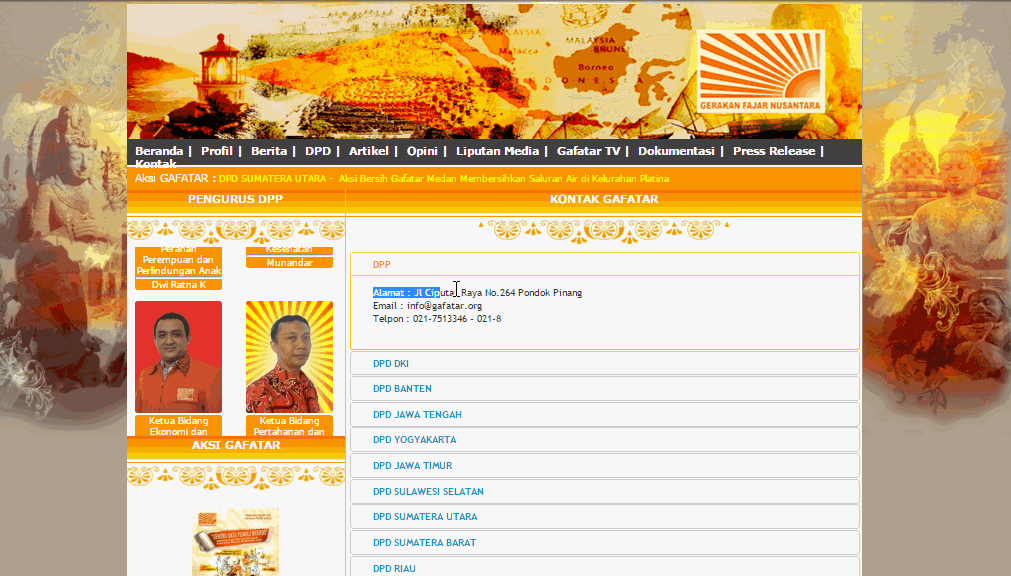Click the PENGURUS DPP heading
Viewport: 1011px width, 576px height.
click(x=235, y=199)
